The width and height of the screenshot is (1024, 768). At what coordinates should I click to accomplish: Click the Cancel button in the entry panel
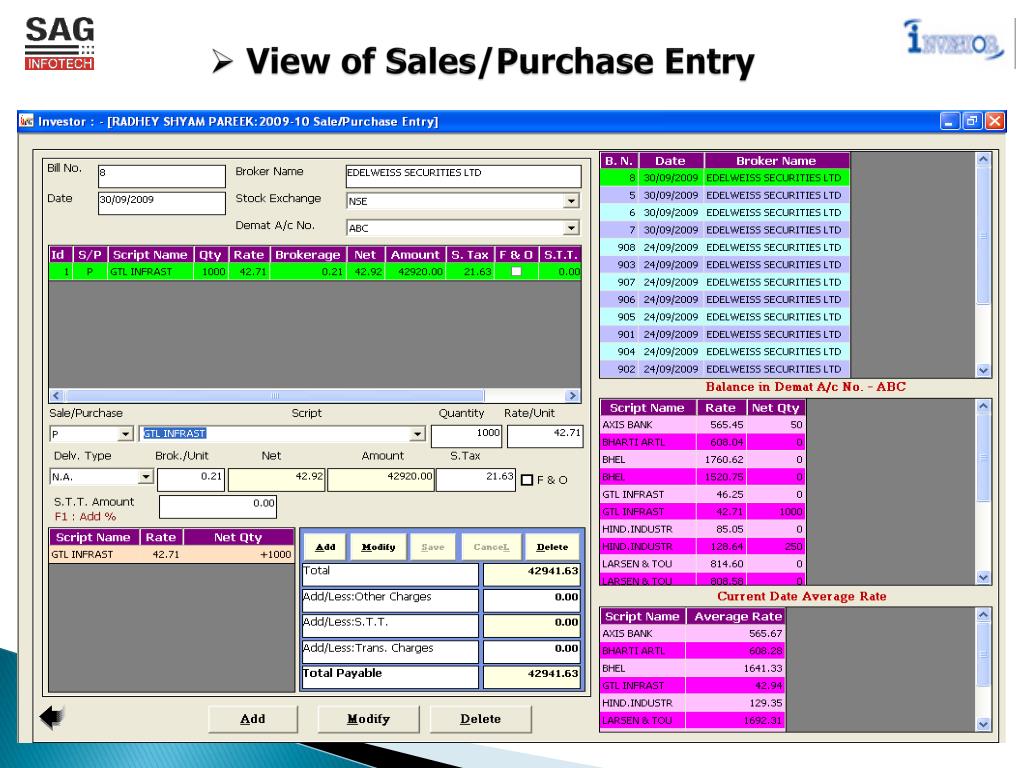coord(491,547)
